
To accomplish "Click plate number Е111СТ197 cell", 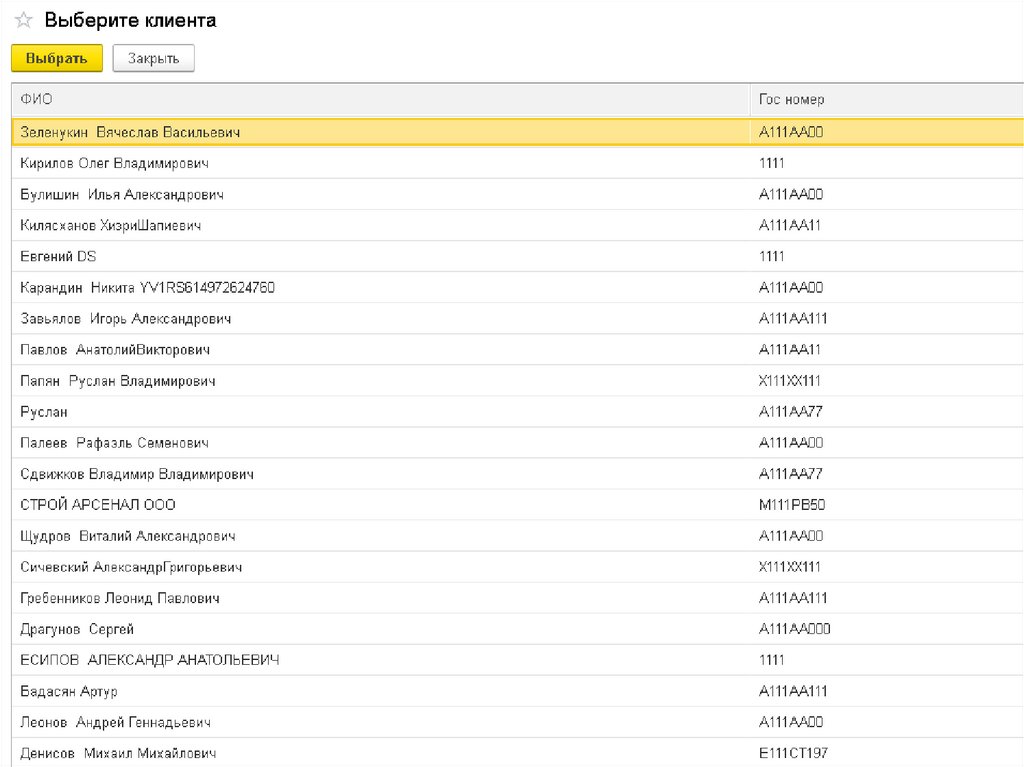I will click(793, 753).
